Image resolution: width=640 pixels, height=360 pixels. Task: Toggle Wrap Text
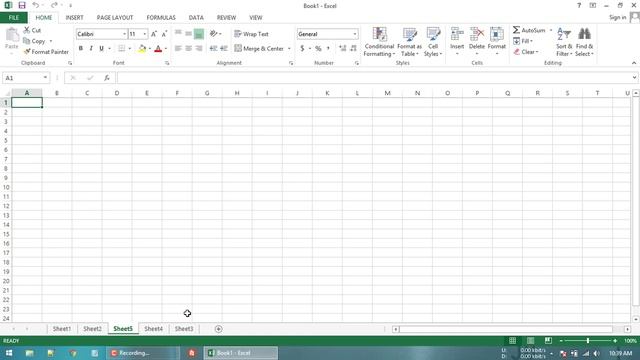pos(251,34)
